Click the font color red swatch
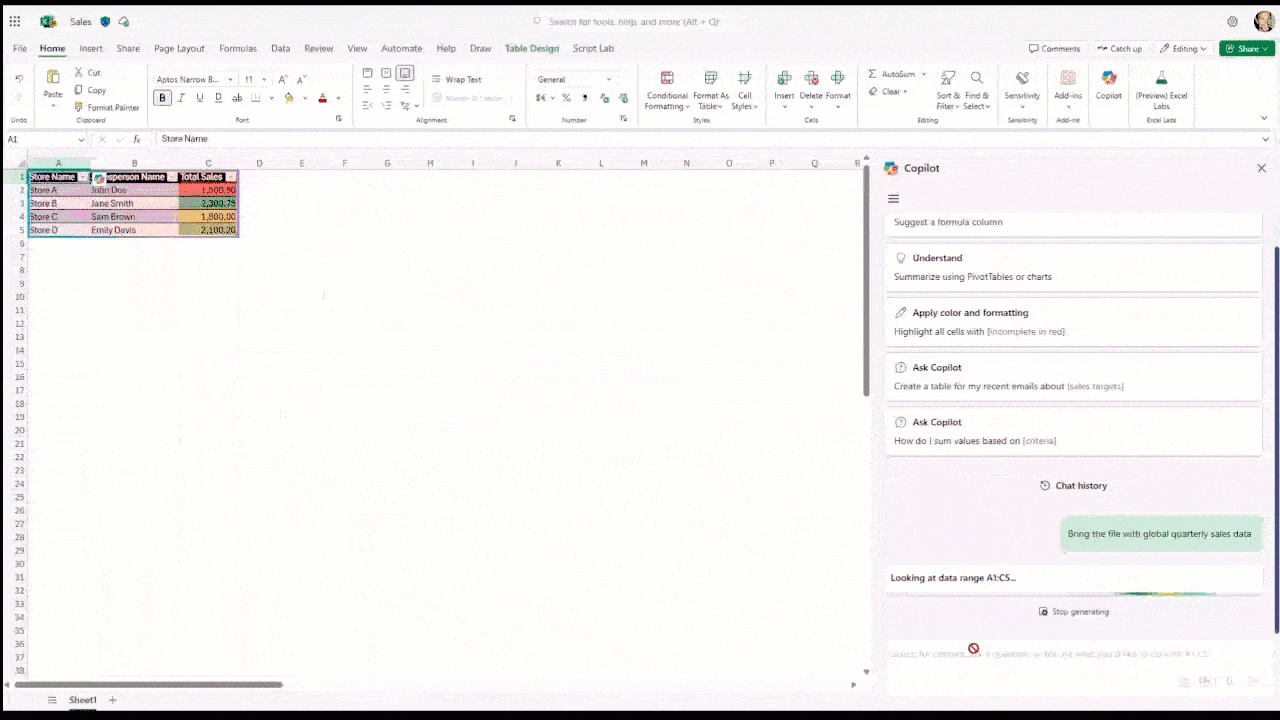This screenshot has height=720, width=1280. (x=322, y=98)
